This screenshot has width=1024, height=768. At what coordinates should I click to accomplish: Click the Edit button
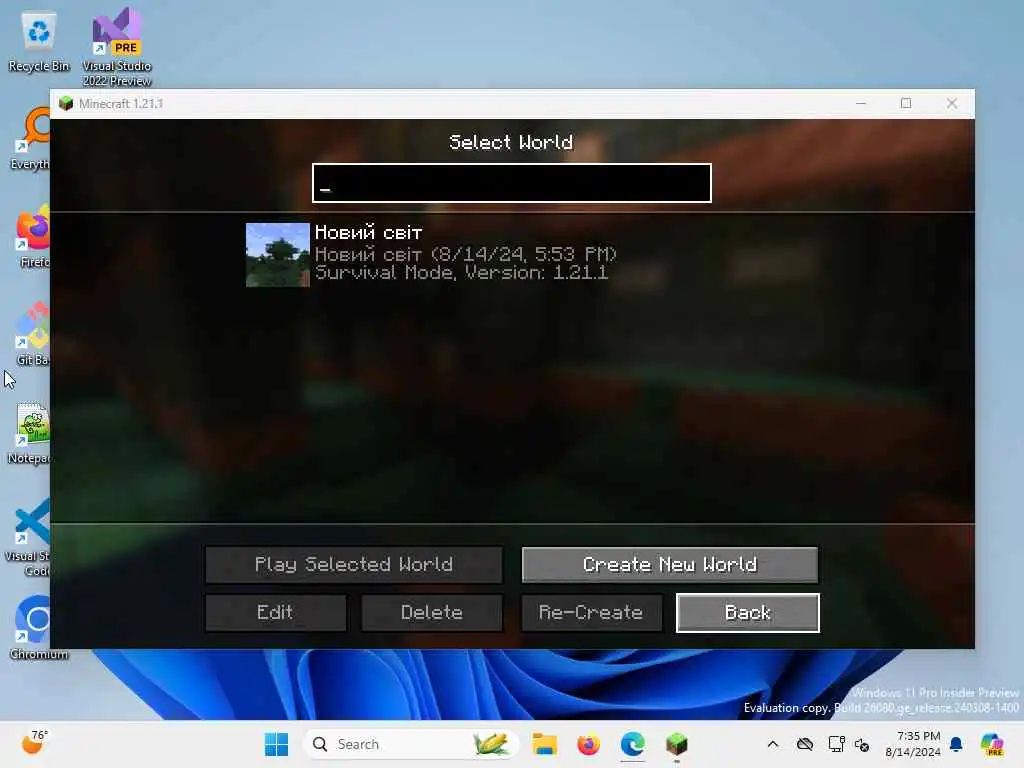pyautogui.click(x=276, y=613)
